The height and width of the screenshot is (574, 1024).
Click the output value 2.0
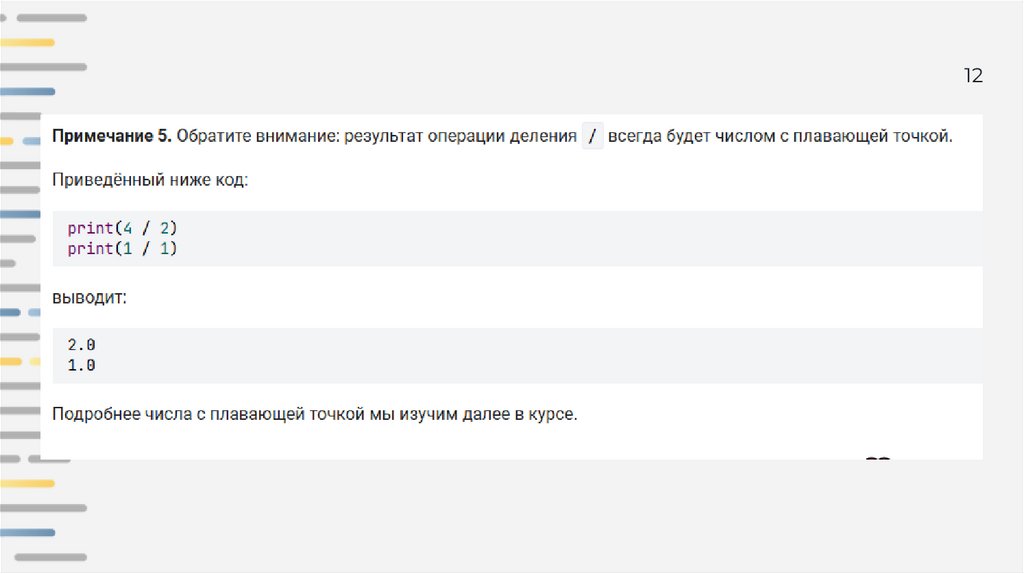click(x=82, y=345)
